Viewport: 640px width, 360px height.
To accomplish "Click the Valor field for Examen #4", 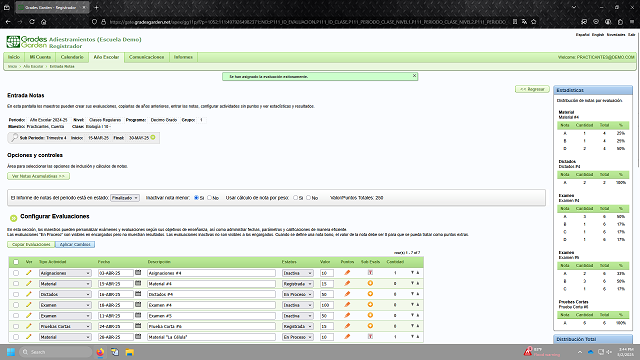I will (327, 305).
